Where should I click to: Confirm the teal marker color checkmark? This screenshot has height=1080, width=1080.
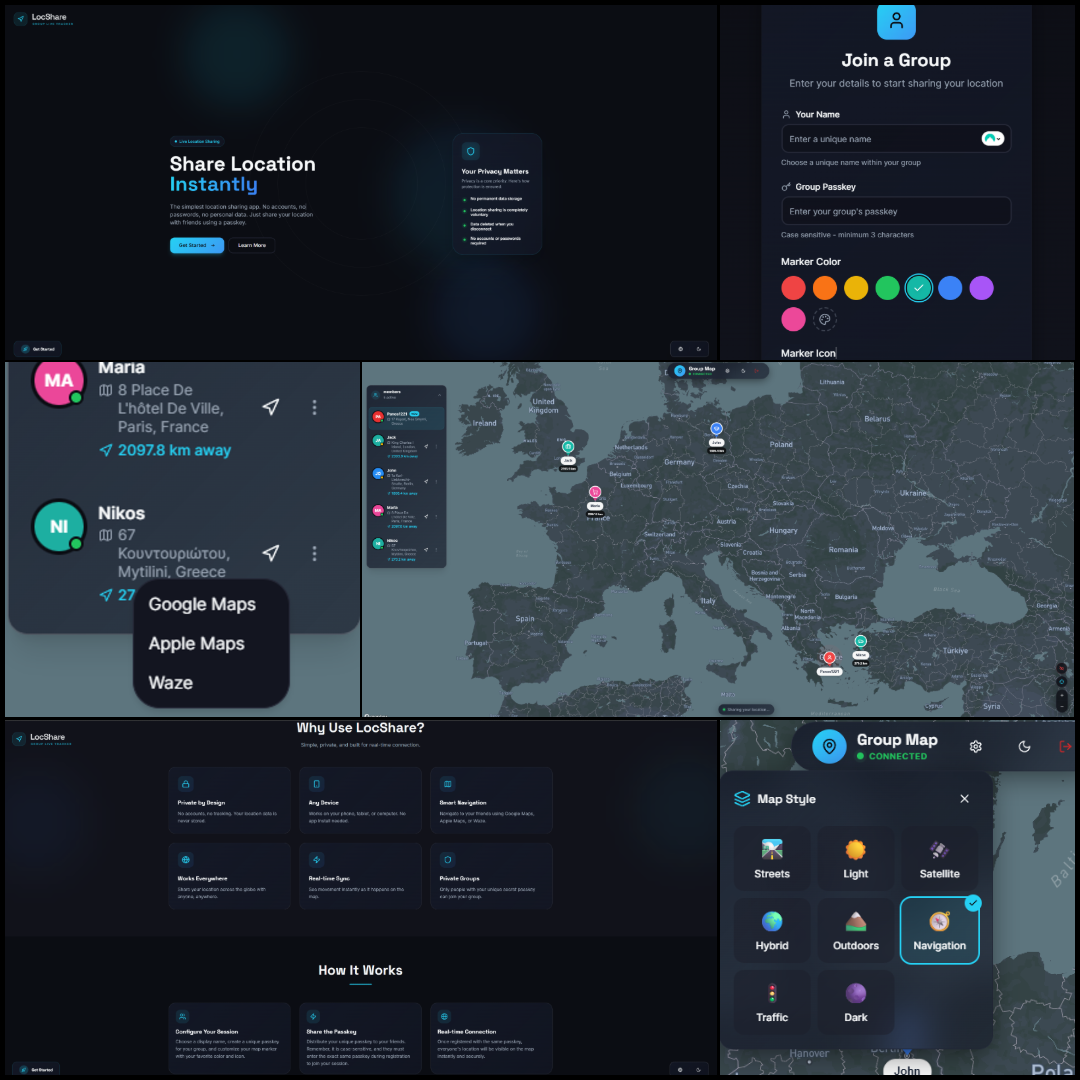(918, 287)
